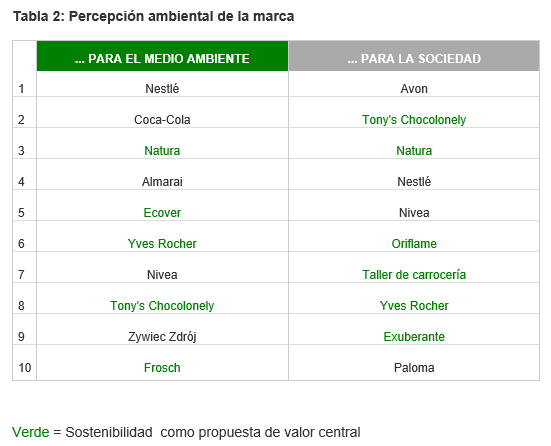Click the Tabla 2 title text
The image size is (551, 446).
point(153,16)
